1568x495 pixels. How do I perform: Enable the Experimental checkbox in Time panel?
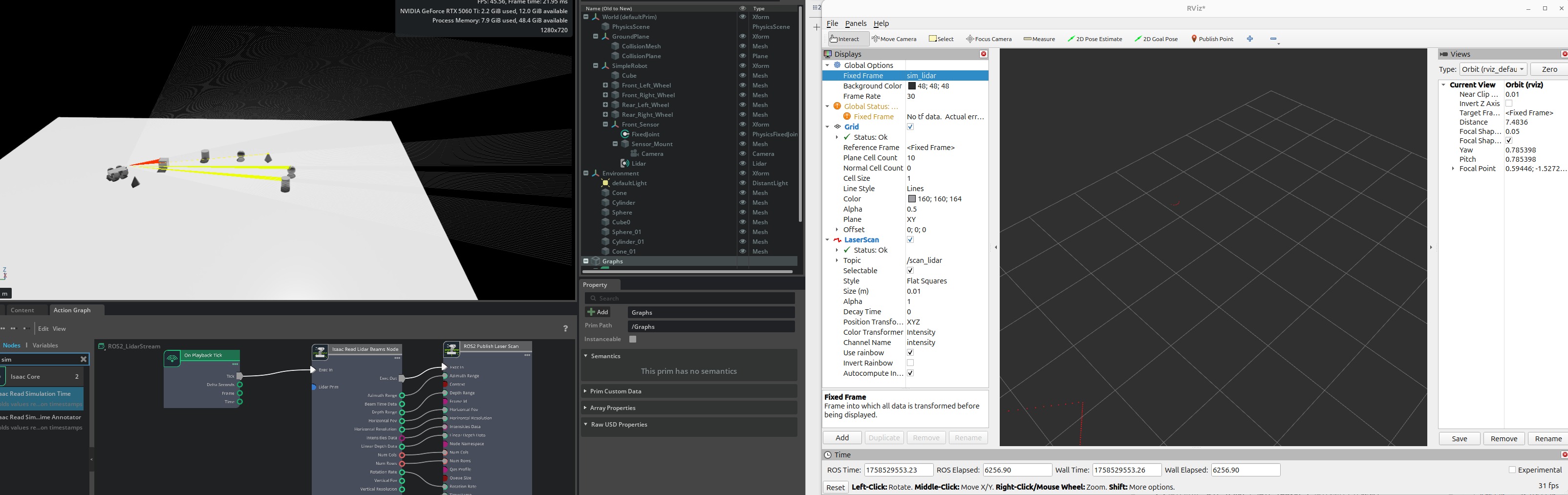1512,470
